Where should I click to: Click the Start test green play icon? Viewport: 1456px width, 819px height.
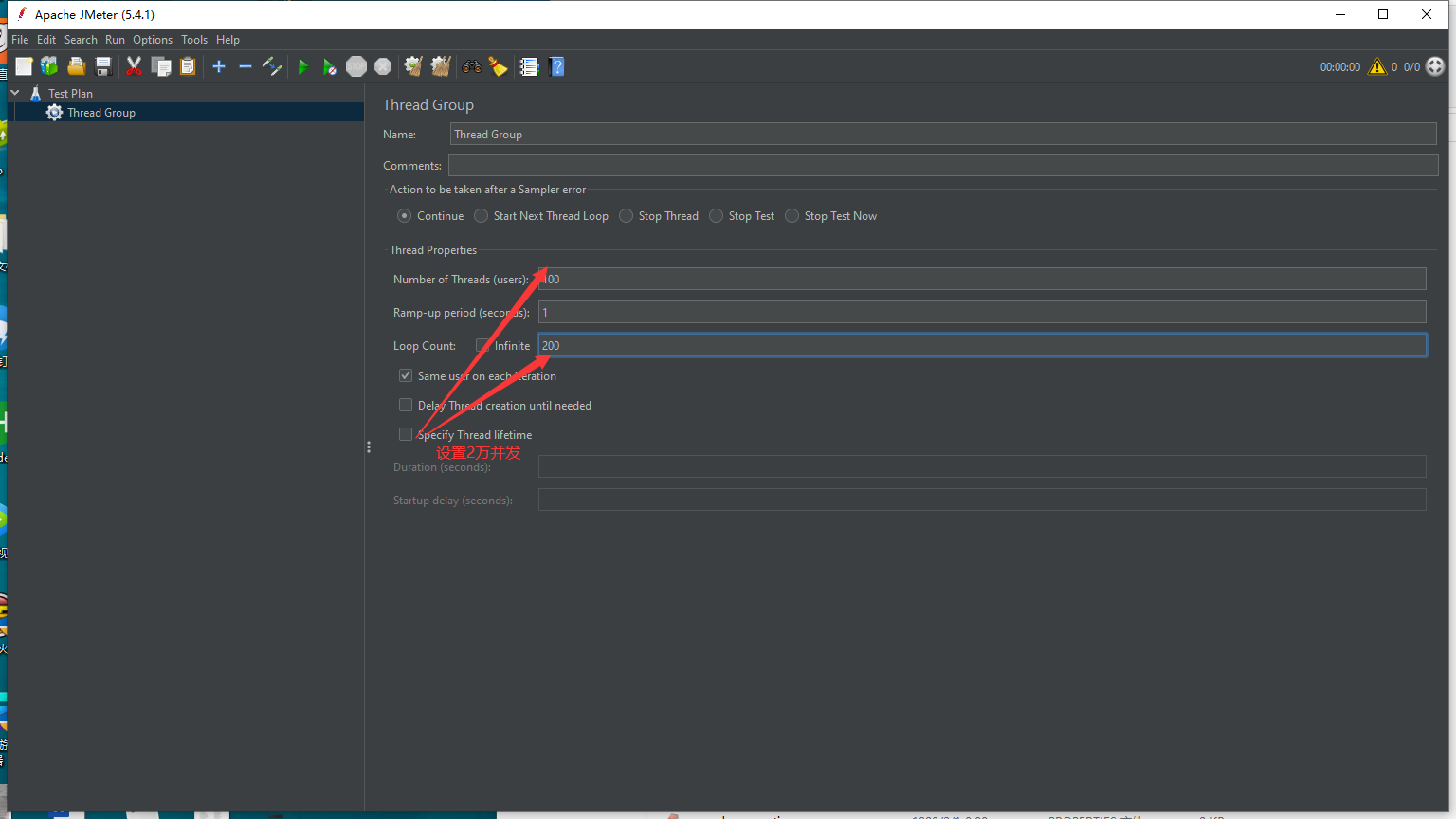pos(303,66)
